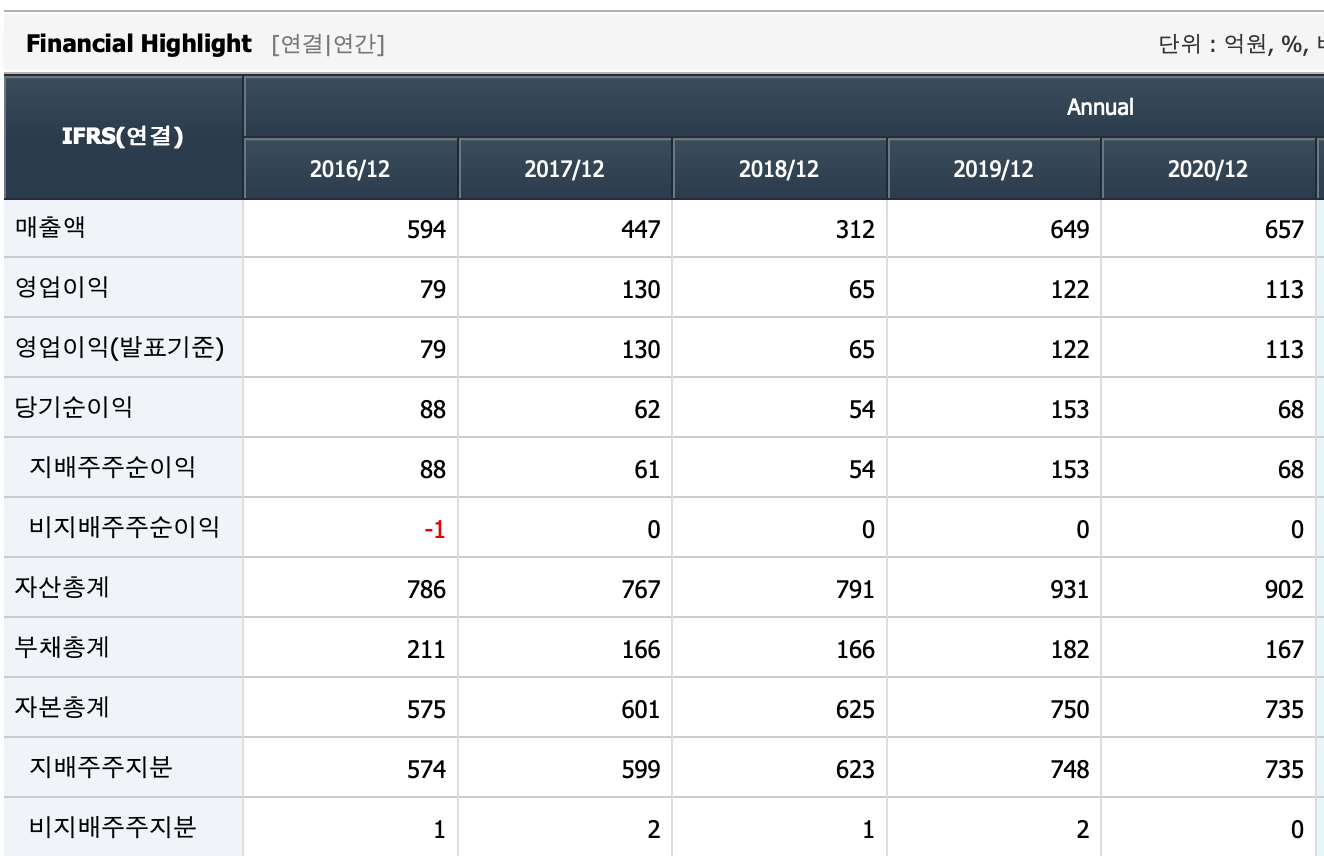This screenshot has width=1324, height=856.
Task: Click 영업이익 row value 113 for 2020/12
Action: (1284, 290)
